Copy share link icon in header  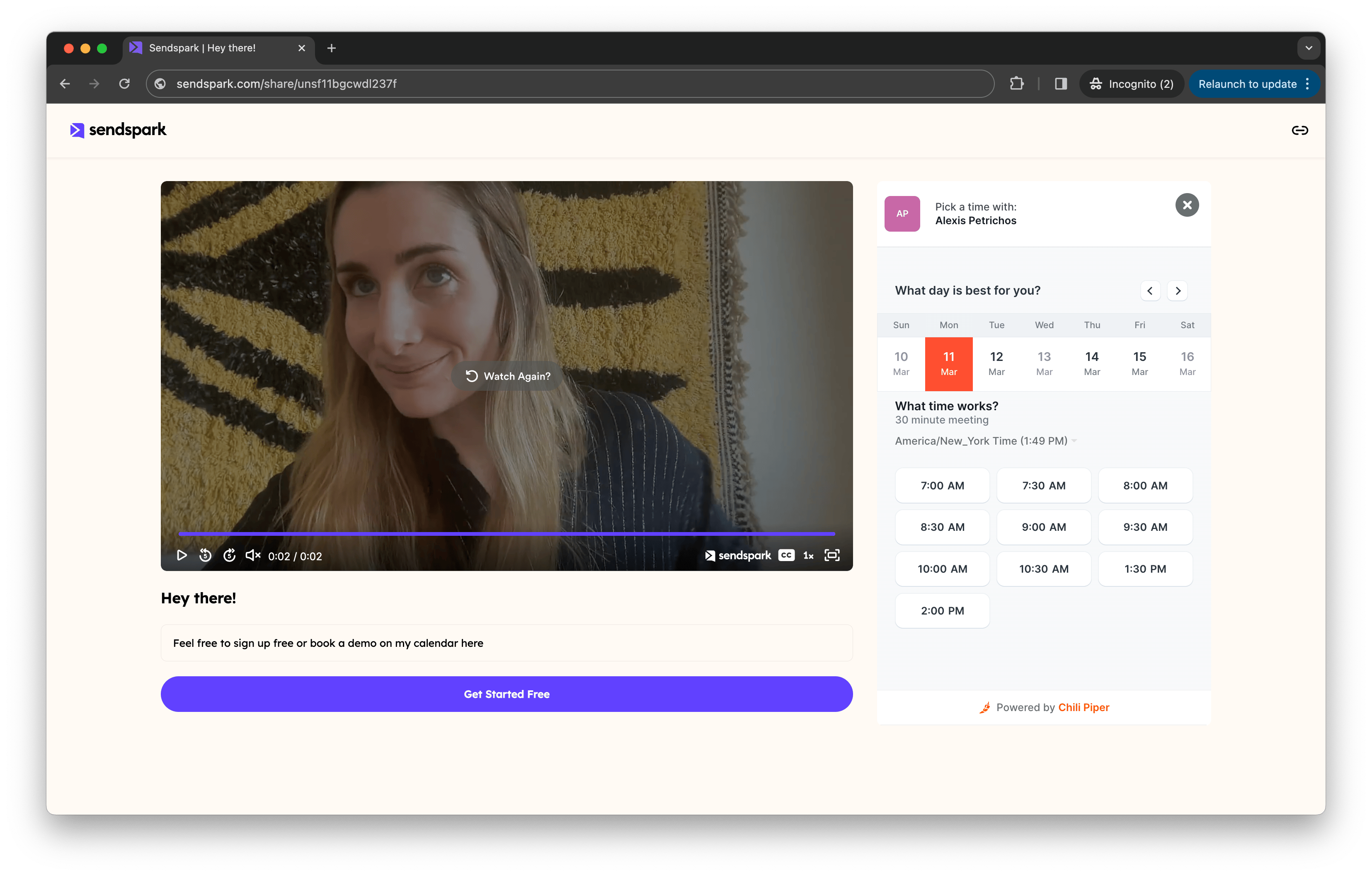tap(1299, 131)
